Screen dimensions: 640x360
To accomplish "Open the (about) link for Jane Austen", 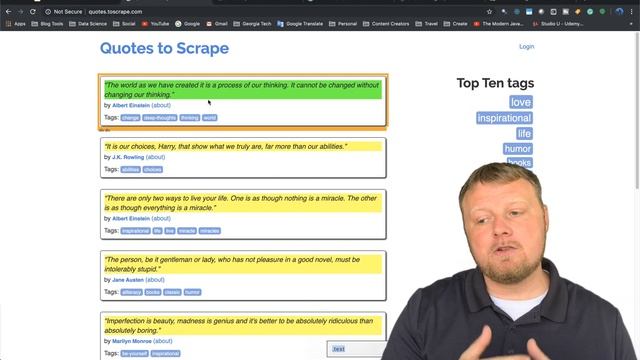I will [x=155, y=280].
